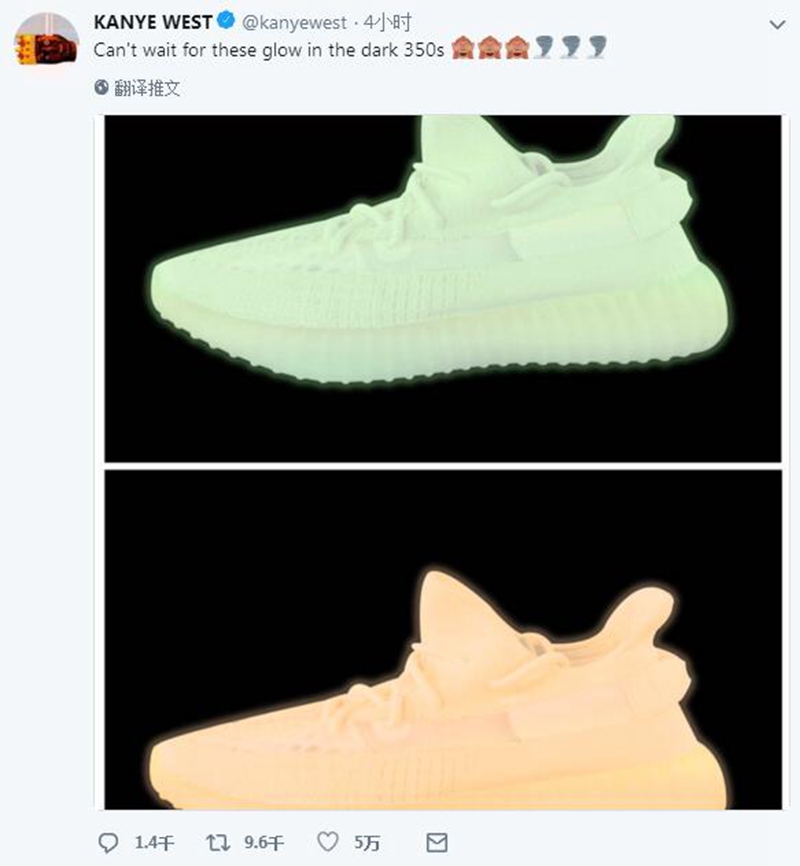Open the @kanyewest handle link
800x866 pixels.
294,23
